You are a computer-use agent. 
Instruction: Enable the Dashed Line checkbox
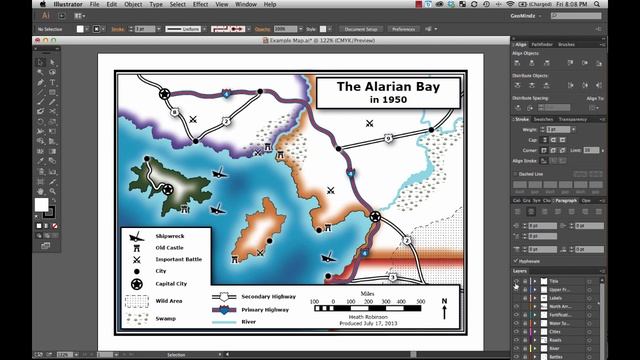pos(516,174)
